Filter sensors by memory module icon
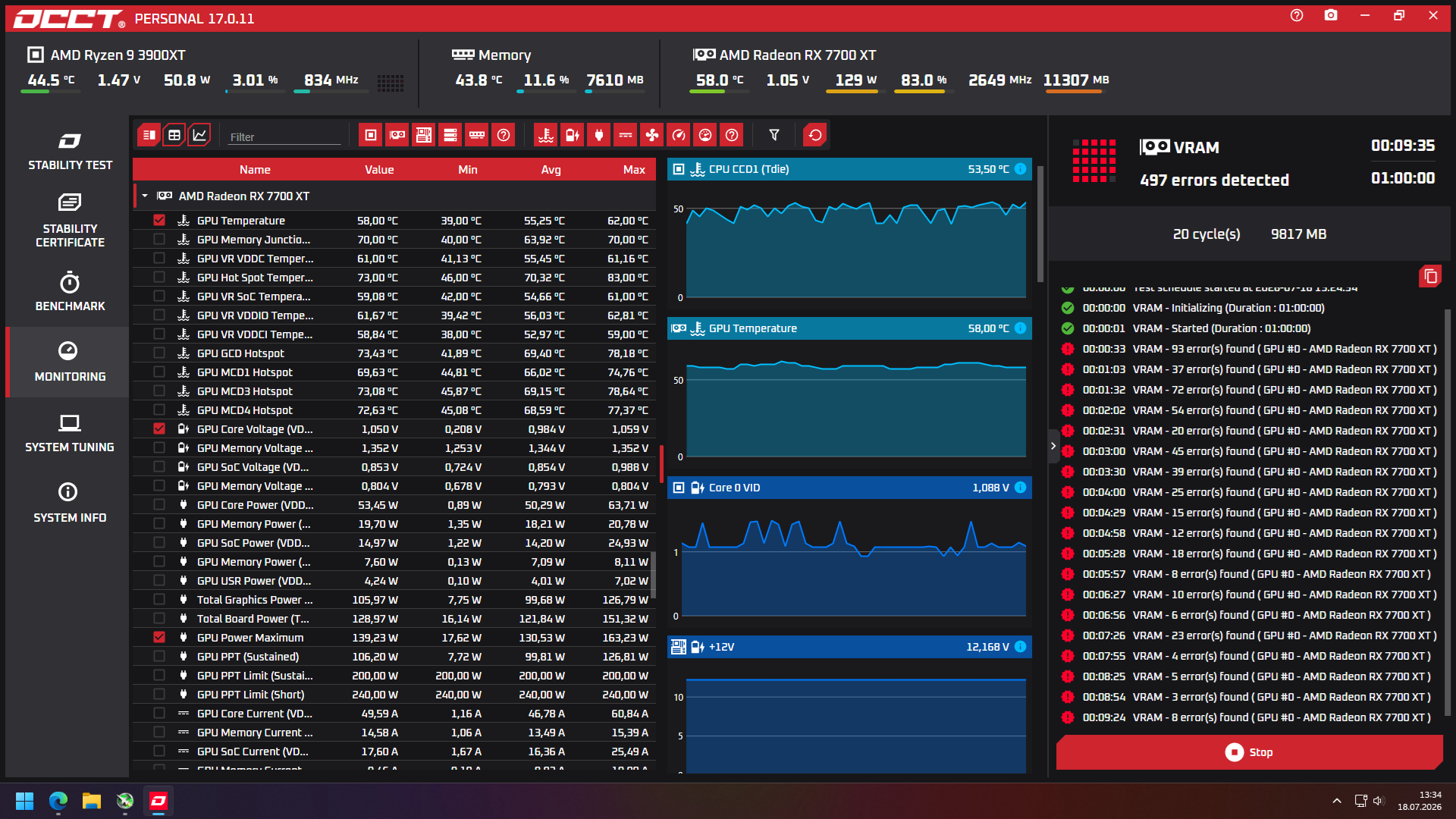1456x819 pixels. click(x=477, y=135)
